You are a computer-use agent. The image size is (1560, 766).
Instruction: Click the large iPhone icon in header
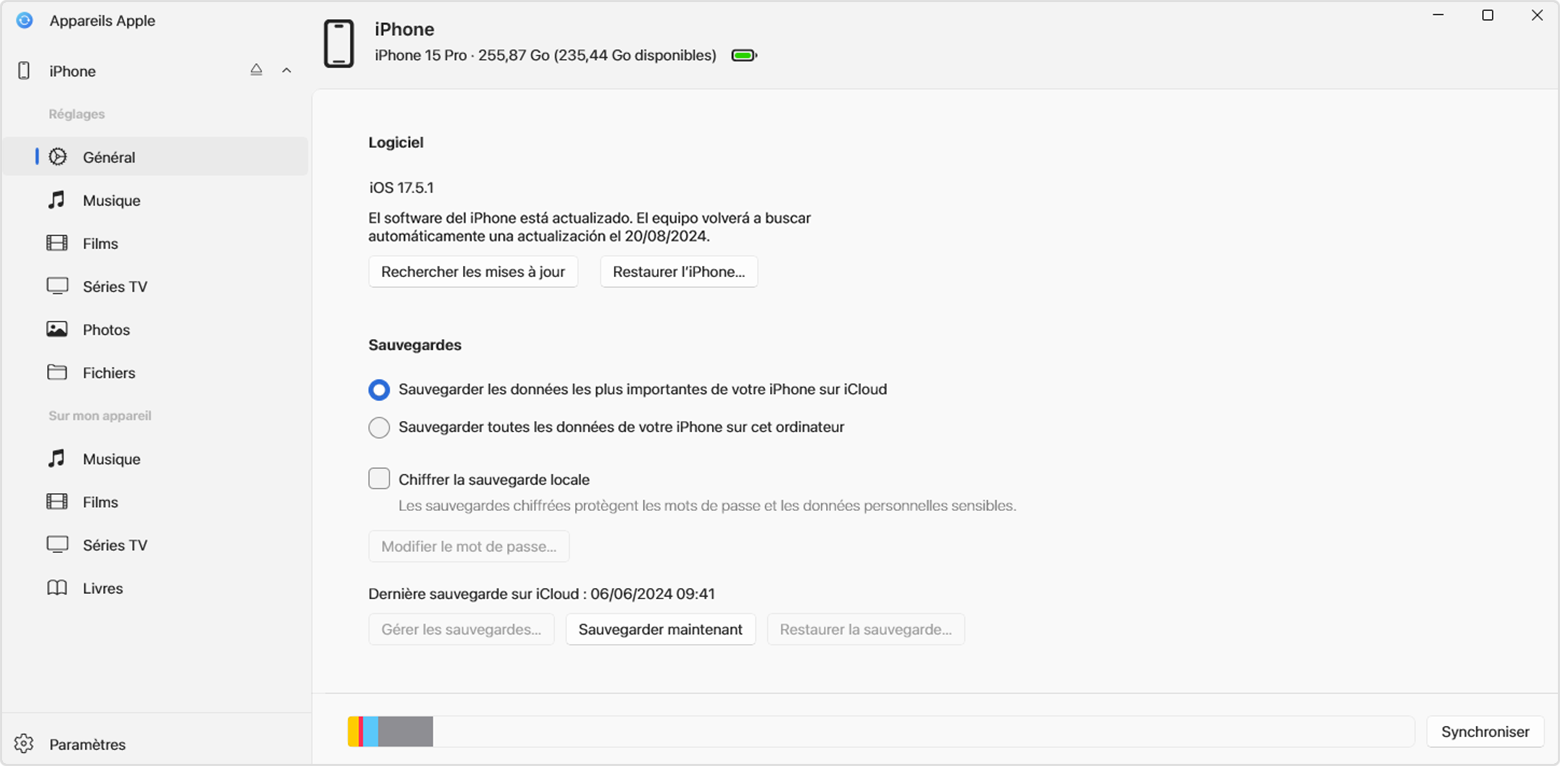[x=339, y=43]
